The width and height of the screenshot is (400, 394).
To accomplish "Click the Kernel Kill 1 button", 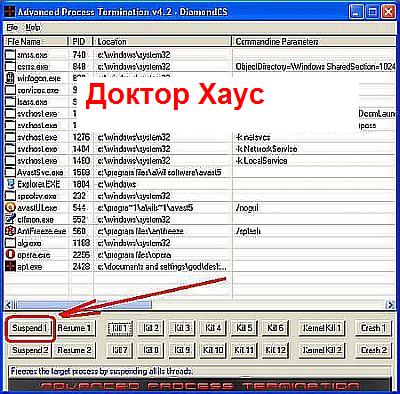I will tap(322, 328).
